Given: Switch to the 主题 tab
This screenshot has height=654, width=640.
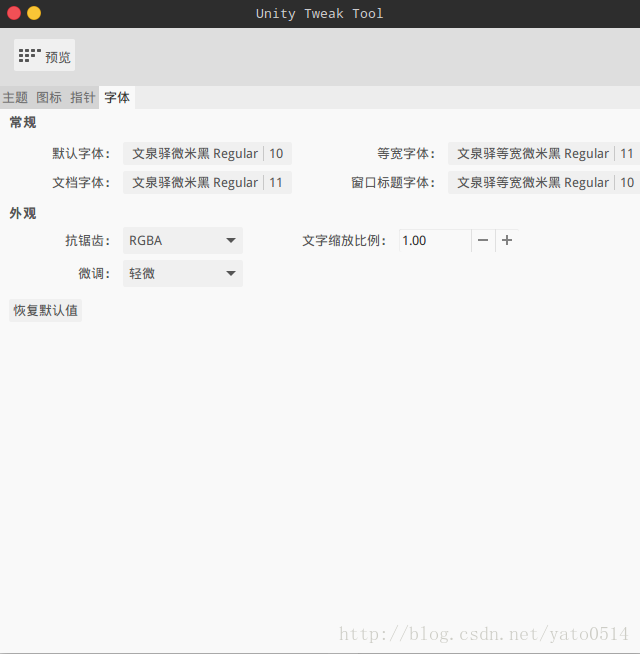Looking at the screenshot, I should pyautogui.click(x=15, y=98).
